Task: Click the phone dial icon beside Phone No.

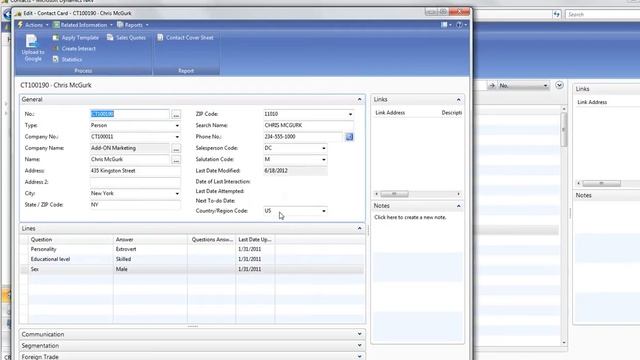Action: point(349,137)
